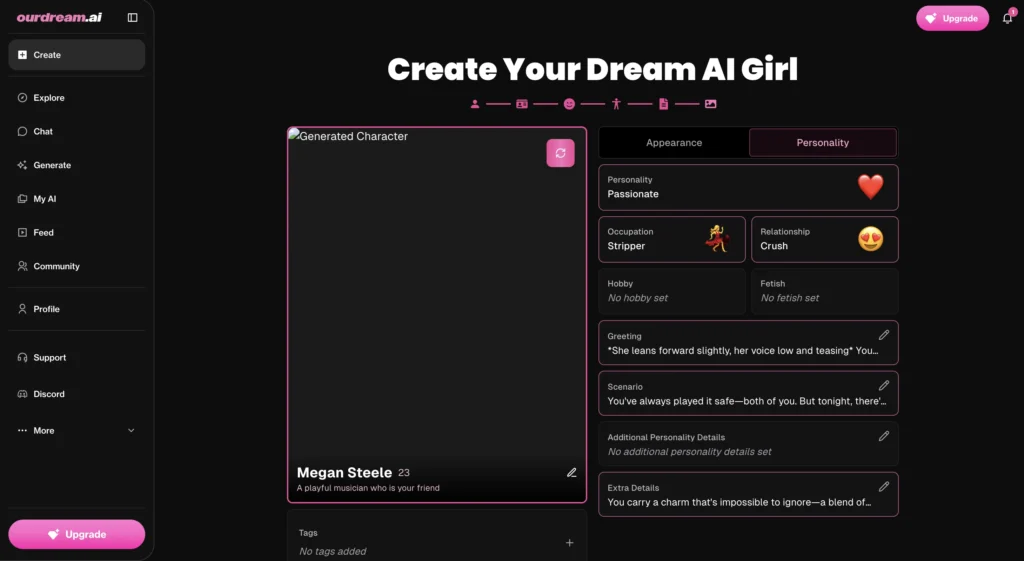Click the sidebar Upgrade button

point(76,534)
